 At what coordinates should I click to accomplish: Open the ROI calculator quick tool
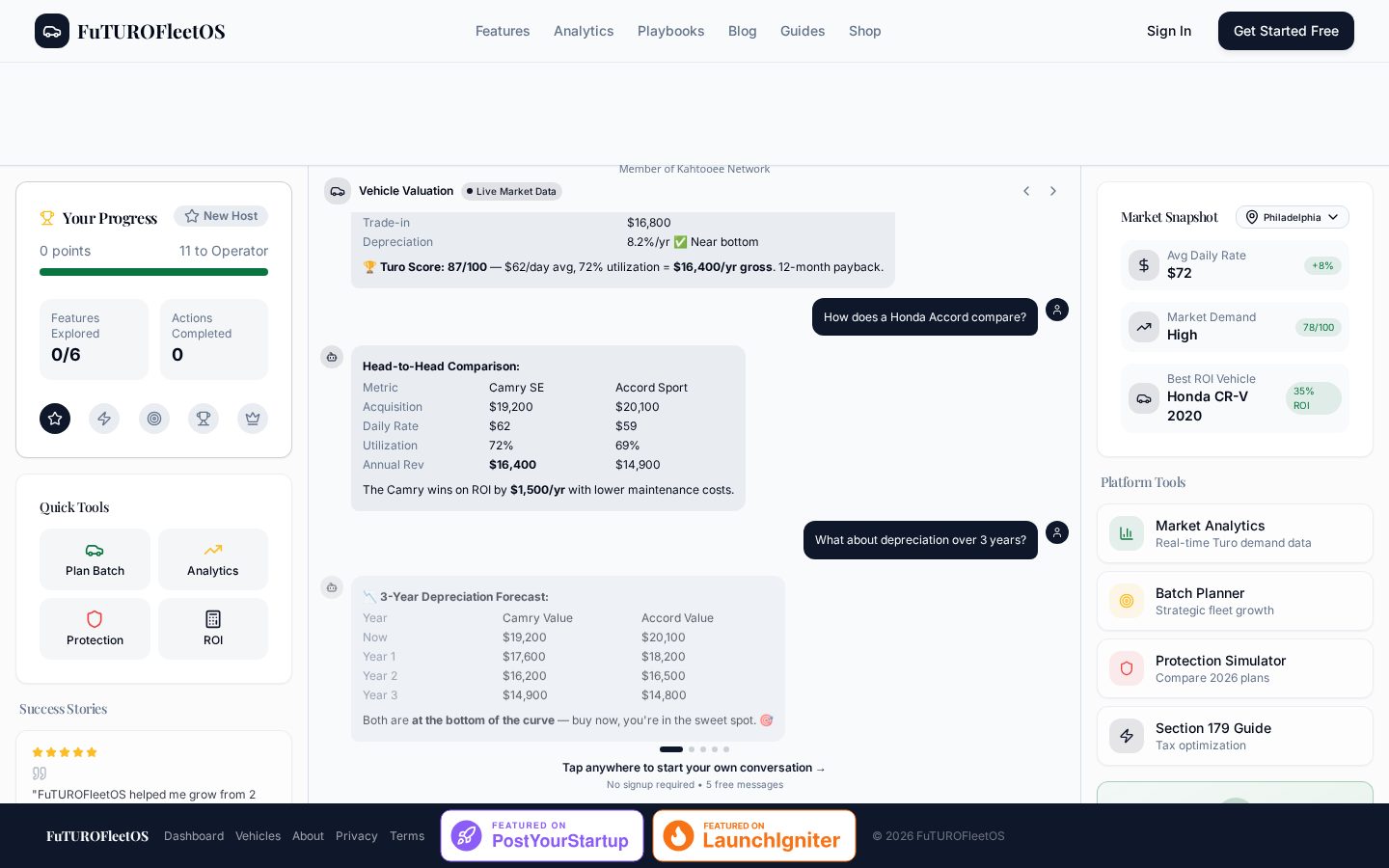[x=213, y=629]
